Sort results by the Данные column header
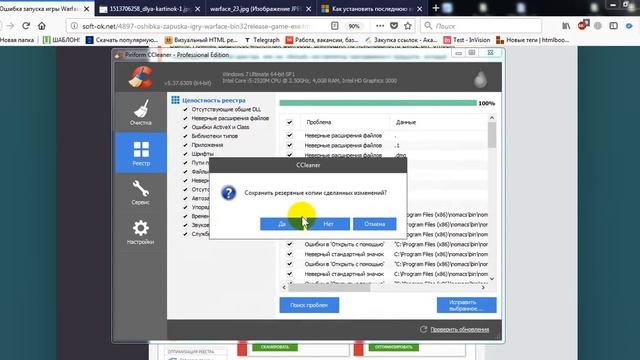Screen dimensions: 640x360 pyautogui.click(x=406, y=122)
